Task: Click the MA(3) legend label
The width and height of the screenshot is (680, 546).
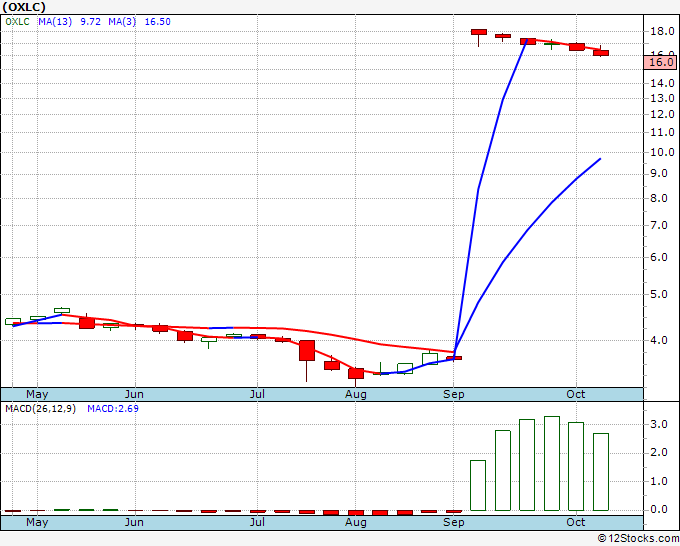Action: tap(122, 22)
